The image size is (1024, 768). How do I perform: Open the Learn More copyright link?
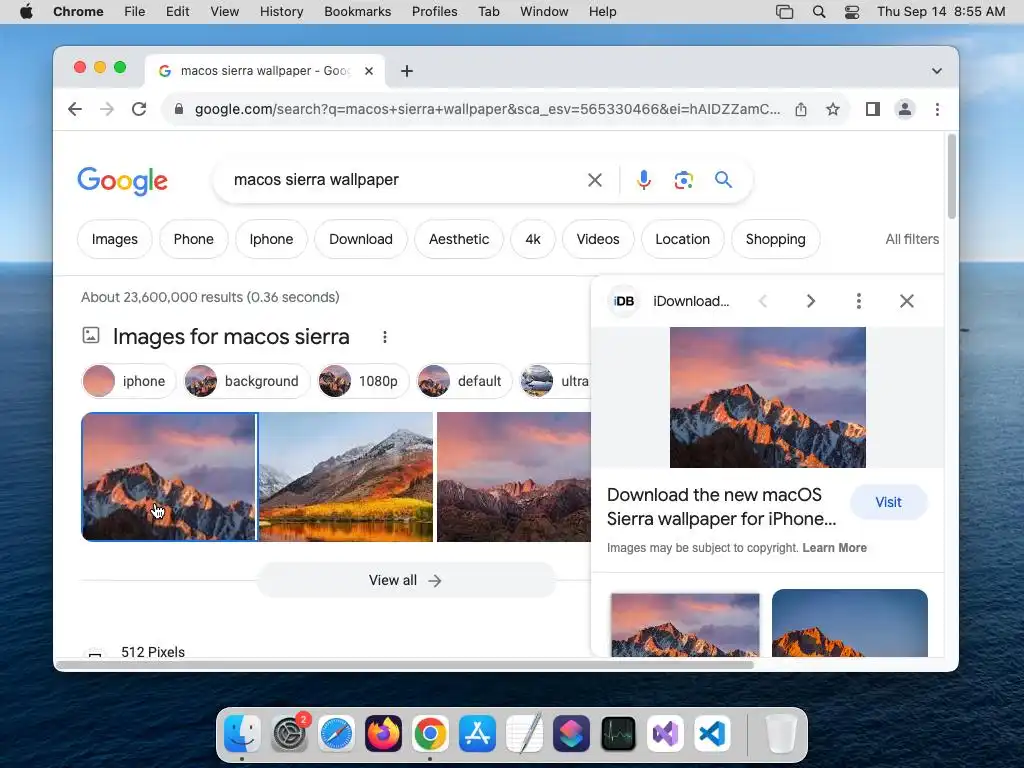pyautogui.click(x=834, y=548)
